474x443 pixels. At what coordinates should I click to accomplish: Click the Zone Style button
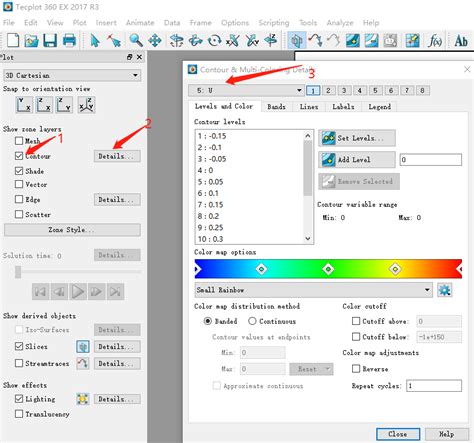pyautogui.click(x=72, y=230)
